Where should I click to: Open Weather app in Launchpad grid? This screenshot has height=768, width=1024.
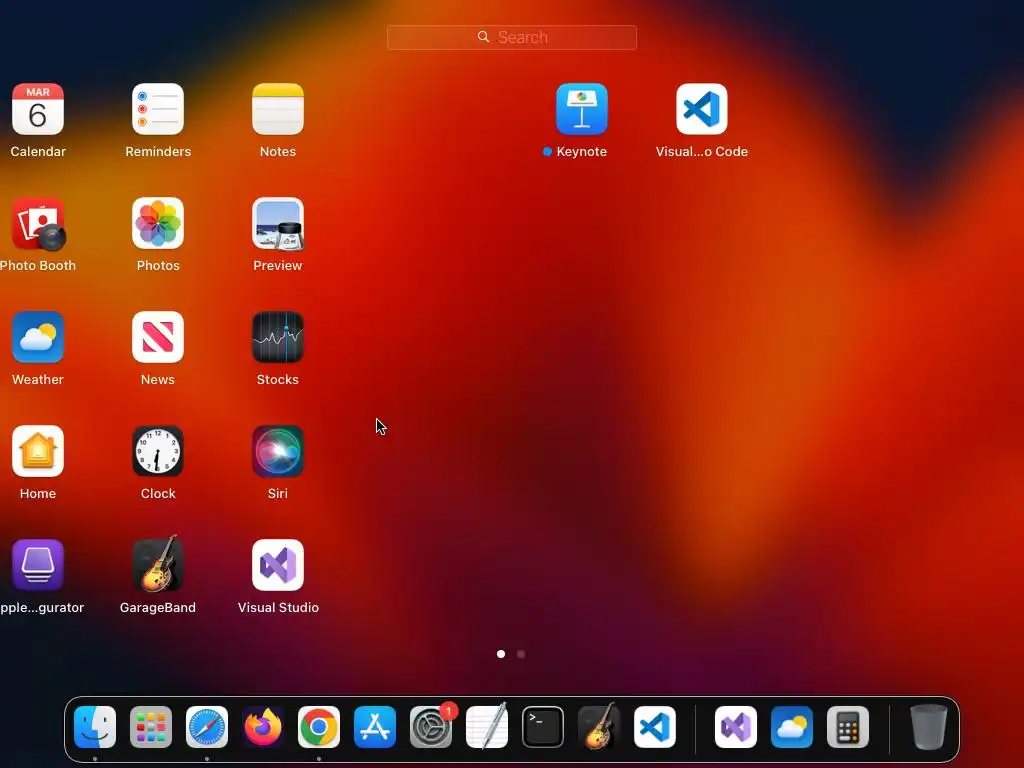click(x=38, y=337)
